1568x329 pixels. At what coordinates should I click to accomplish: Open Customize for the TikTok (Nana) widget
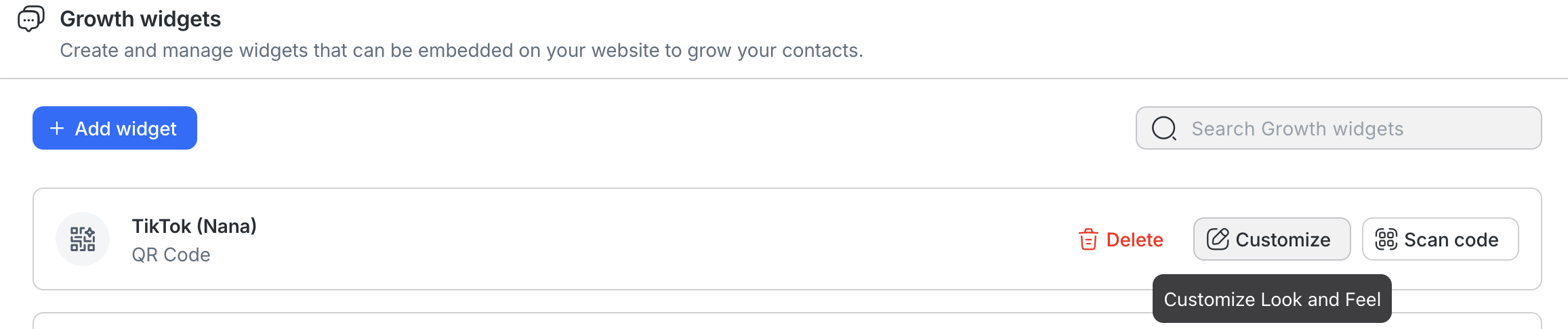pos(1282,240)
